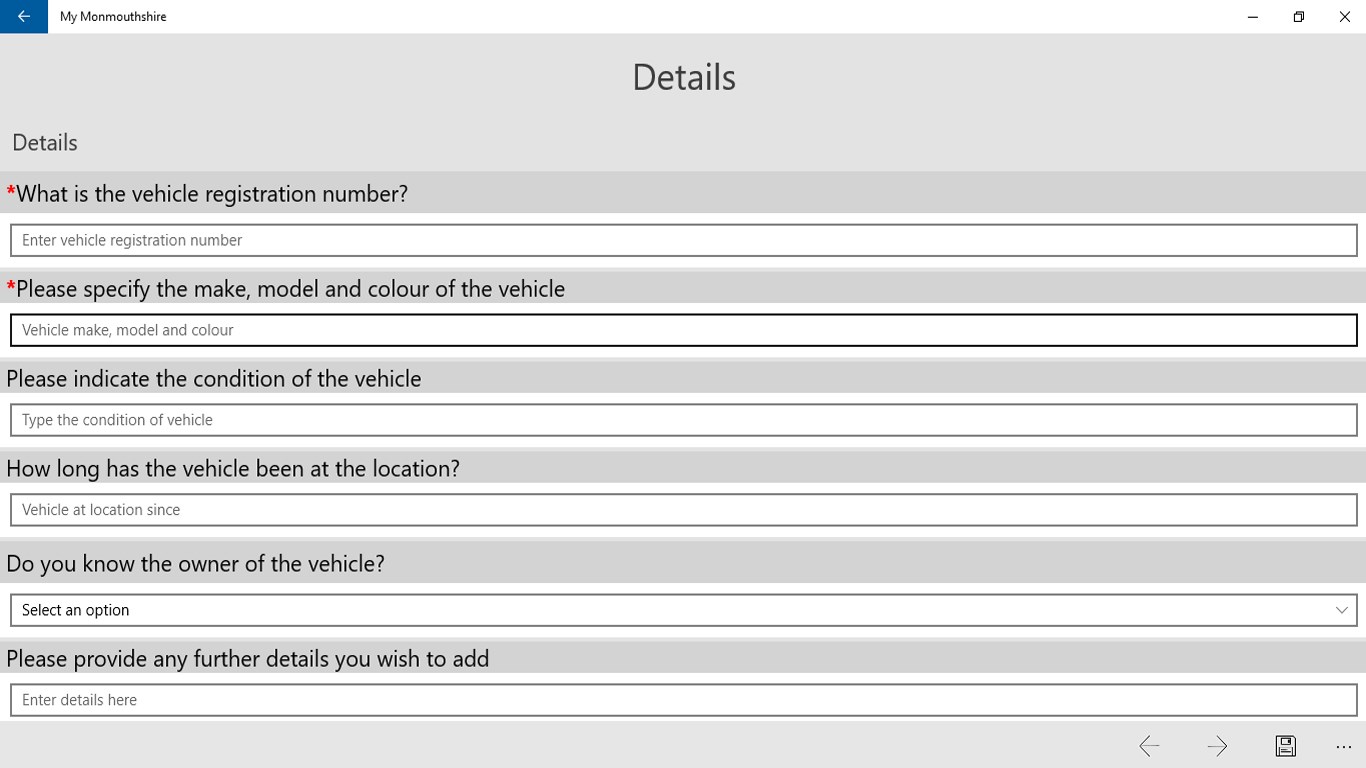This screenshot has width=1366, height=768.
Task: Click the chevron arrow on the owner dropdown
Action: tap(1341, 610)
